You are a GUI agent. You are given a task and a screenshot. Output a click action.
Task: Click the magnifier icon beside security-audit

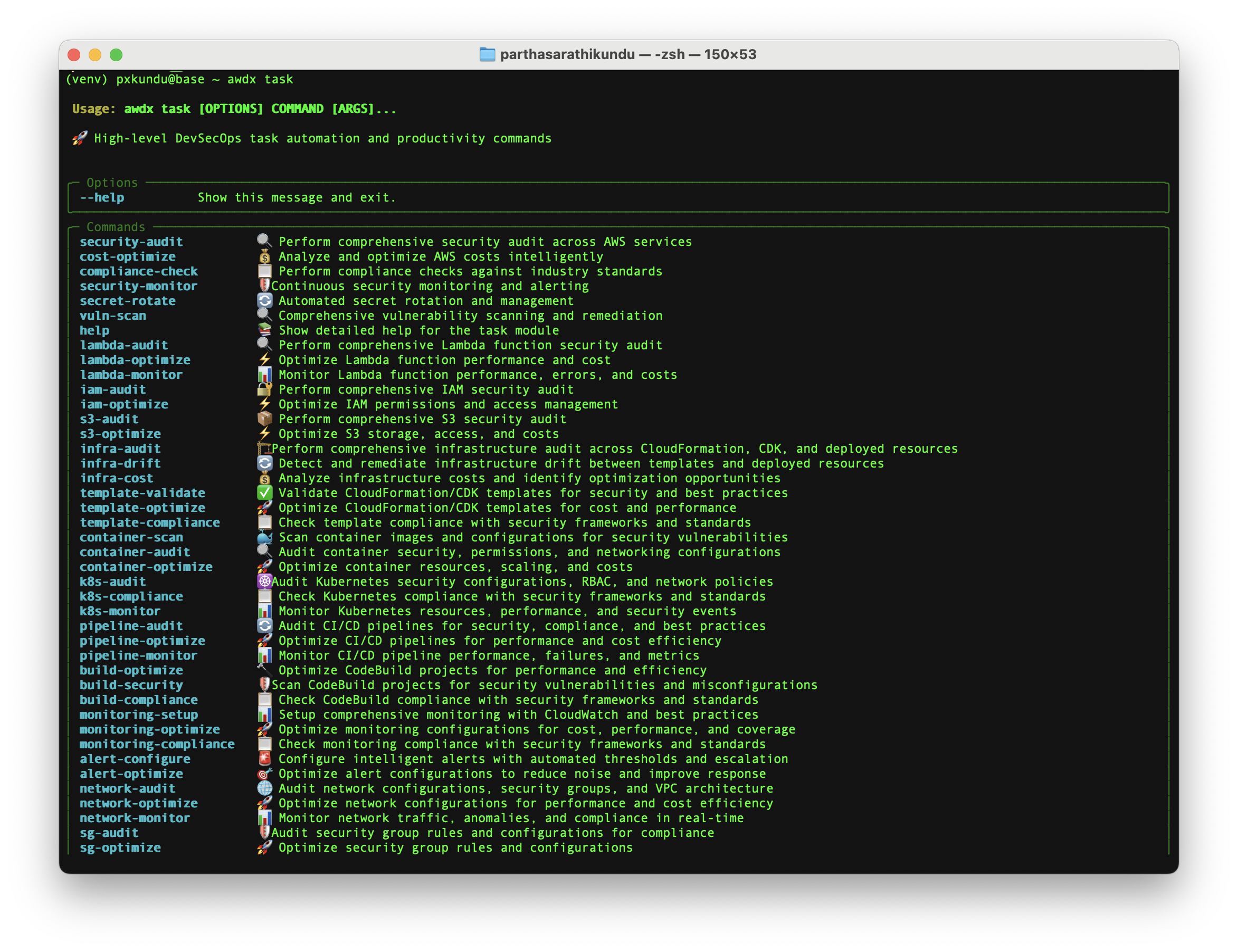tap(264, 241)
